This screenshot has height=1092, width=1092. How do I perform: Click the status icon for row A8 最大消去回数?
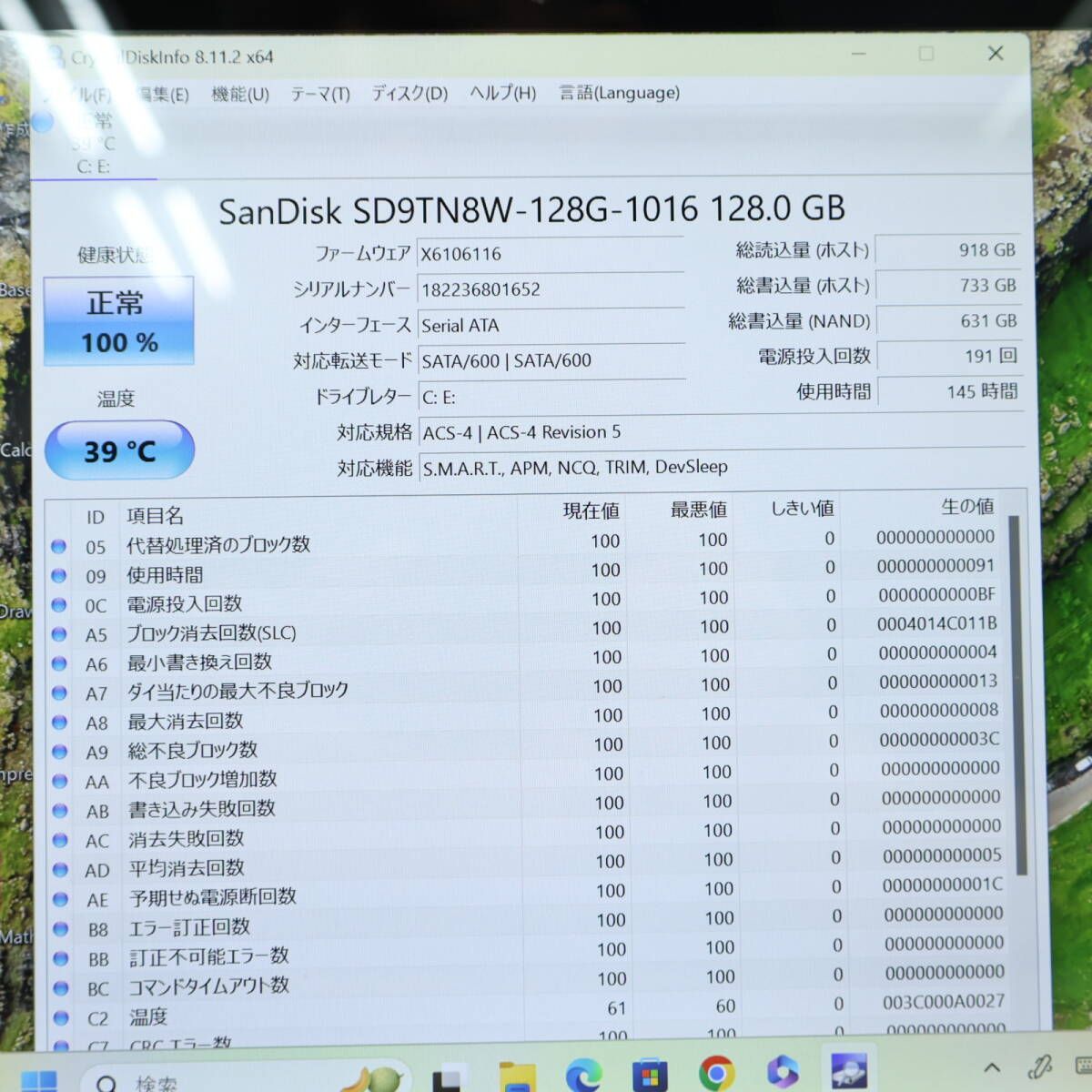[59, 723]
